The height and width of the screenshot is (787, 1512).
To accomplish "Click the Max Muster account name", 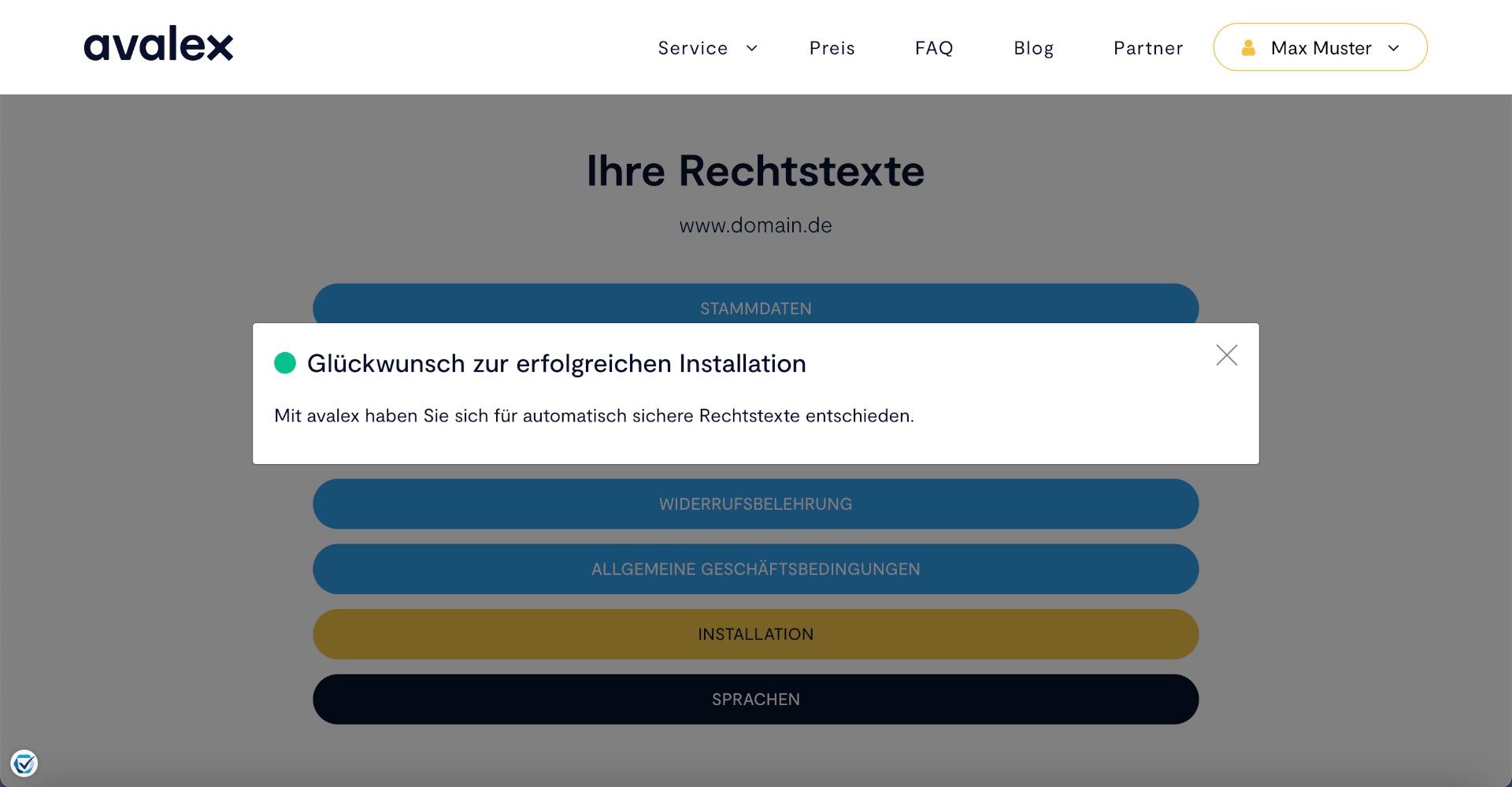I will [x=1321, y=48].
